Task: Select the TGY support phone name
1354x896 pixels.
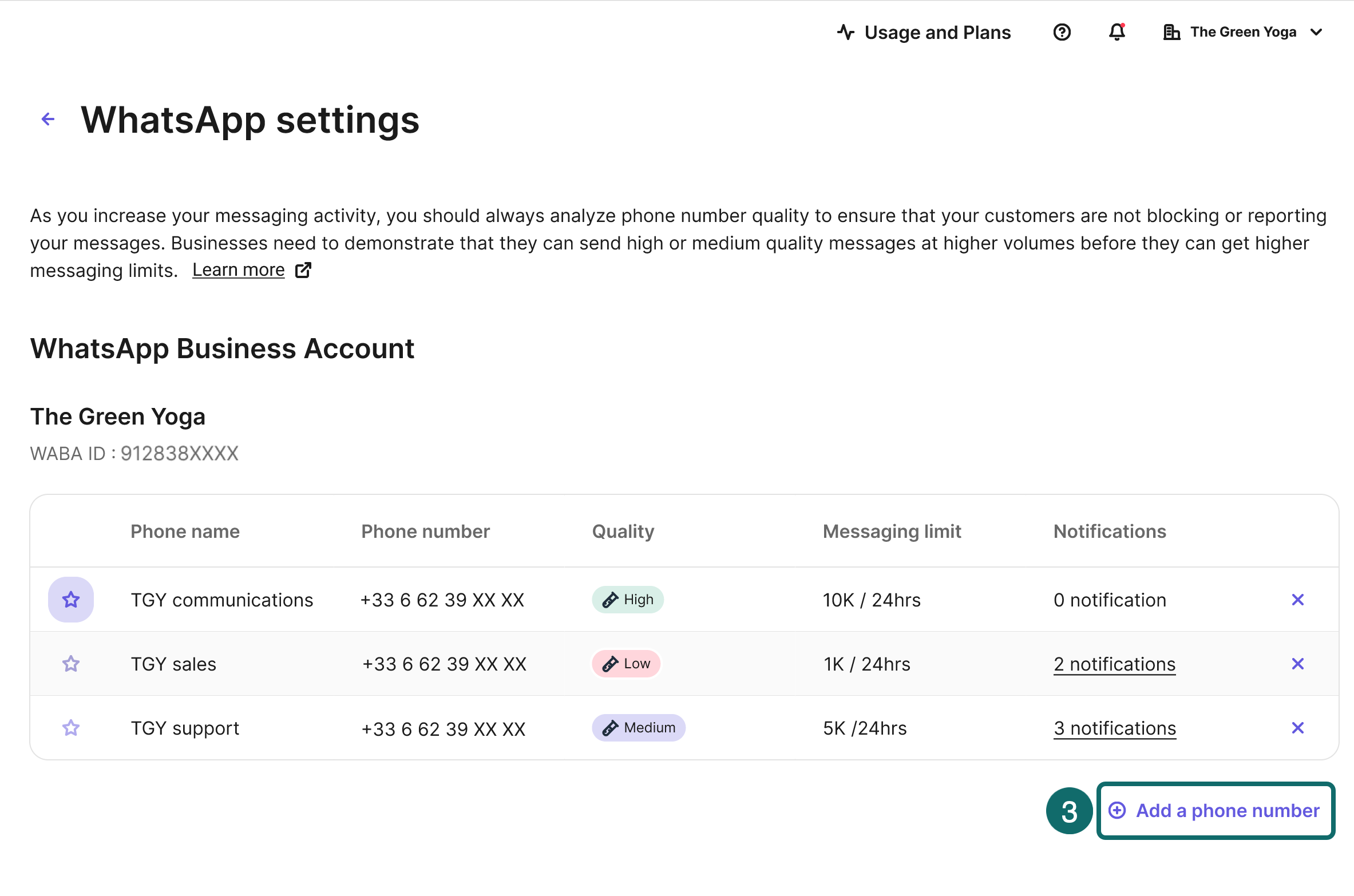Action: click(185, 728)
